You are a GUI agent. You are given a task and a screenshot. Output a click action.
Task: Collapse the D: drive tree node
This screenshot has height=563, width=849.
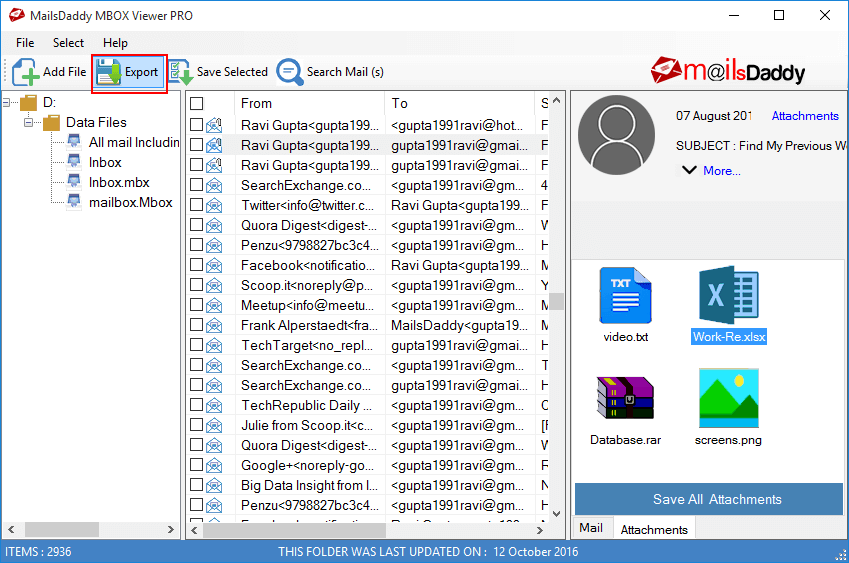pyautogui.click(x=6, y=102)
